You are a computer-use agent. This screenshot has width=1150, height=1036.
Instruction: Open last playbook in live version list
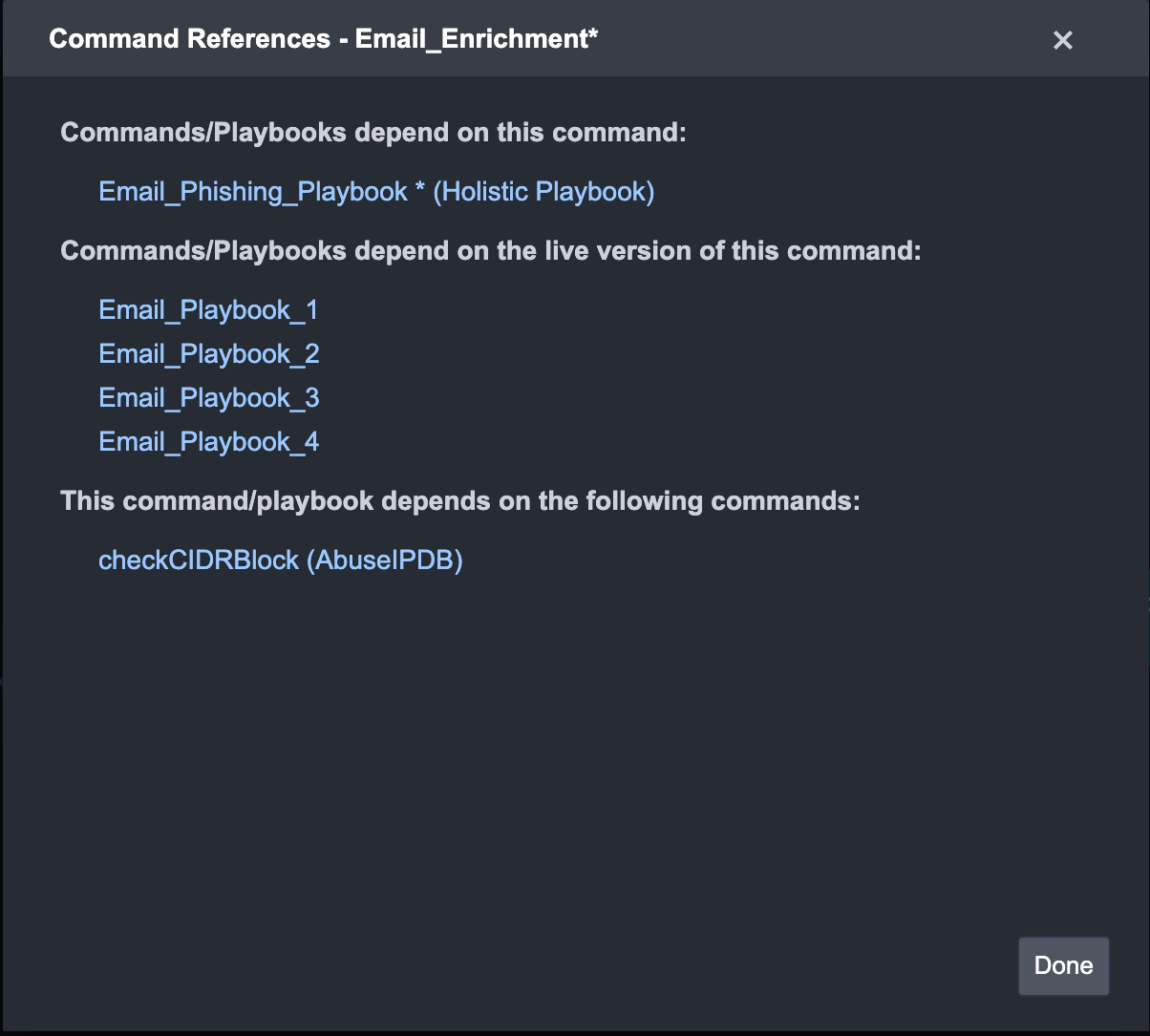point(208,442)
